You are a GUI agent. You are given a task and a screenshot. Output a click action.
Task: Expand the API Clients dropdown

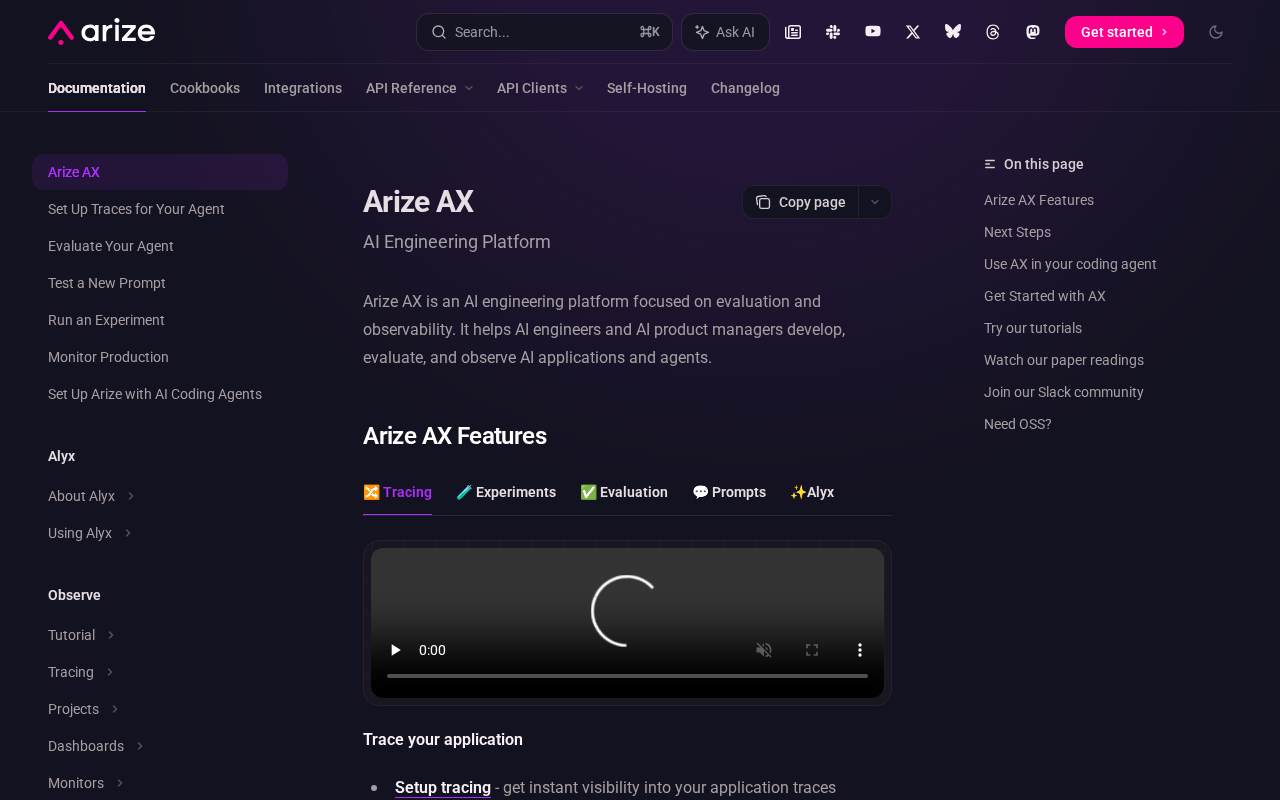coord(540,88)
